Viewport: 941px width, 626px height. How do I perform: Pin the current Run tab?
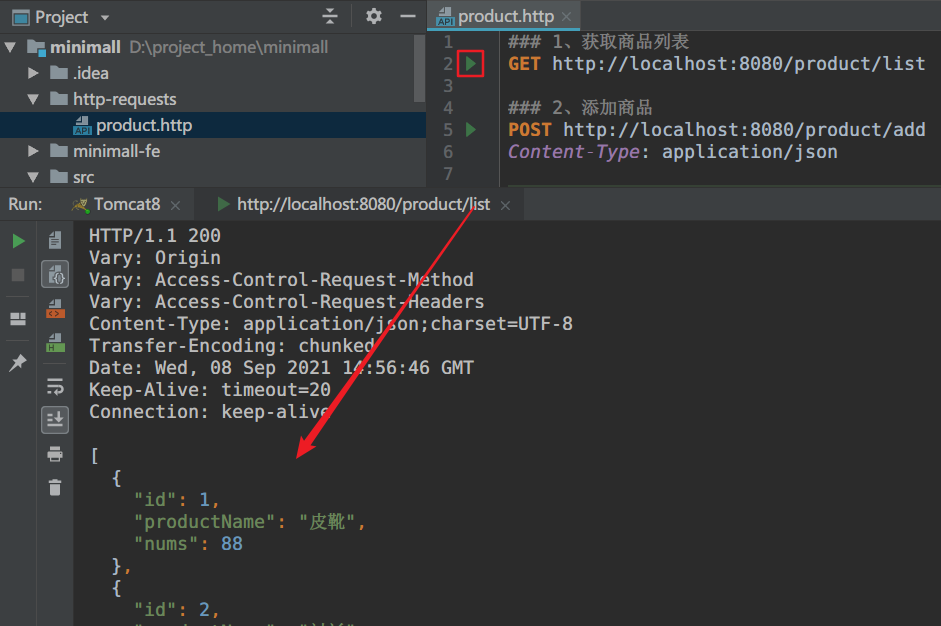click(x=19, y=362)
